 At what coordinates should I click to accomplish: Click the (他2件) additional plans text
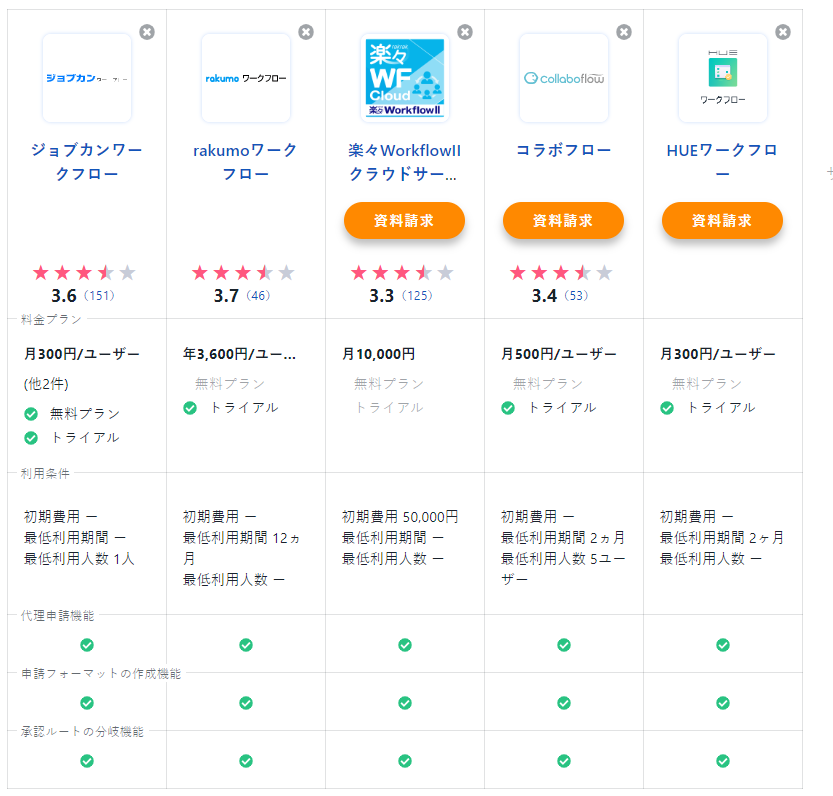[46, 384]
